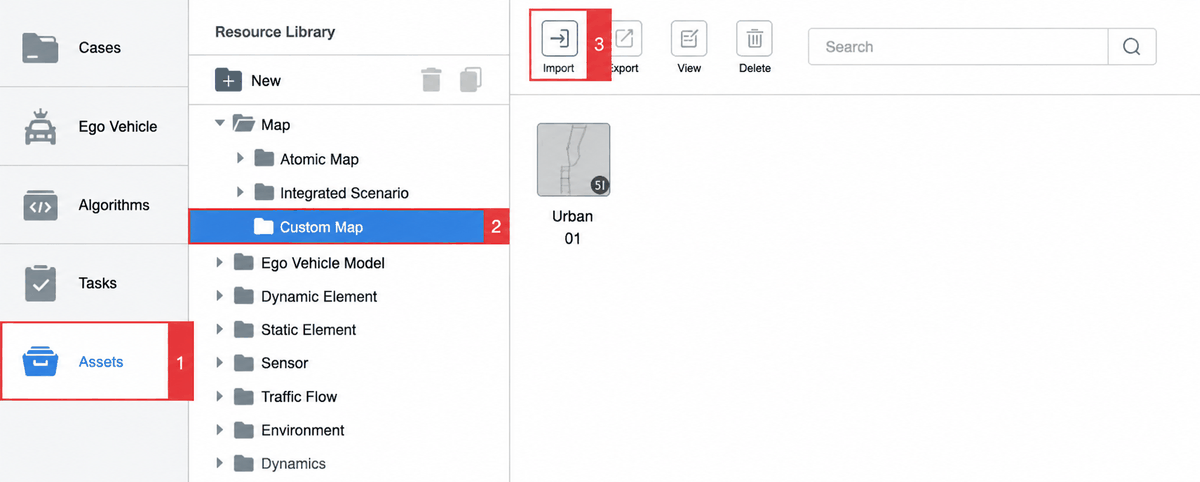The image size is (1200, 482).
Task: Click the plus New folder icon
Action: pyautogui.click(x=229, y=80)
